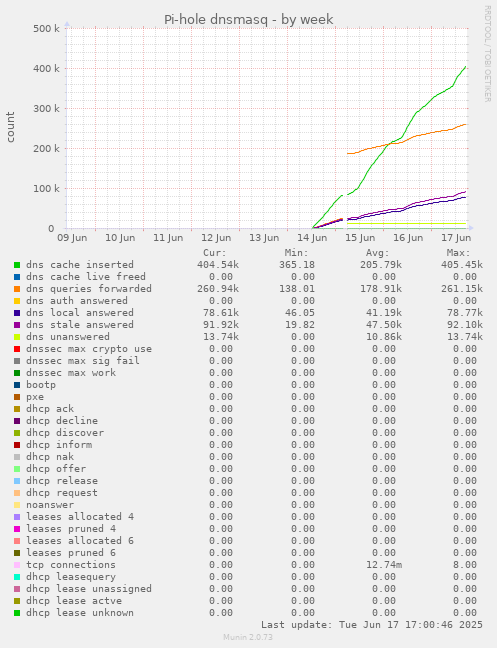
Task: Click the 78.61k current local answered value
Action: [221, 312]
